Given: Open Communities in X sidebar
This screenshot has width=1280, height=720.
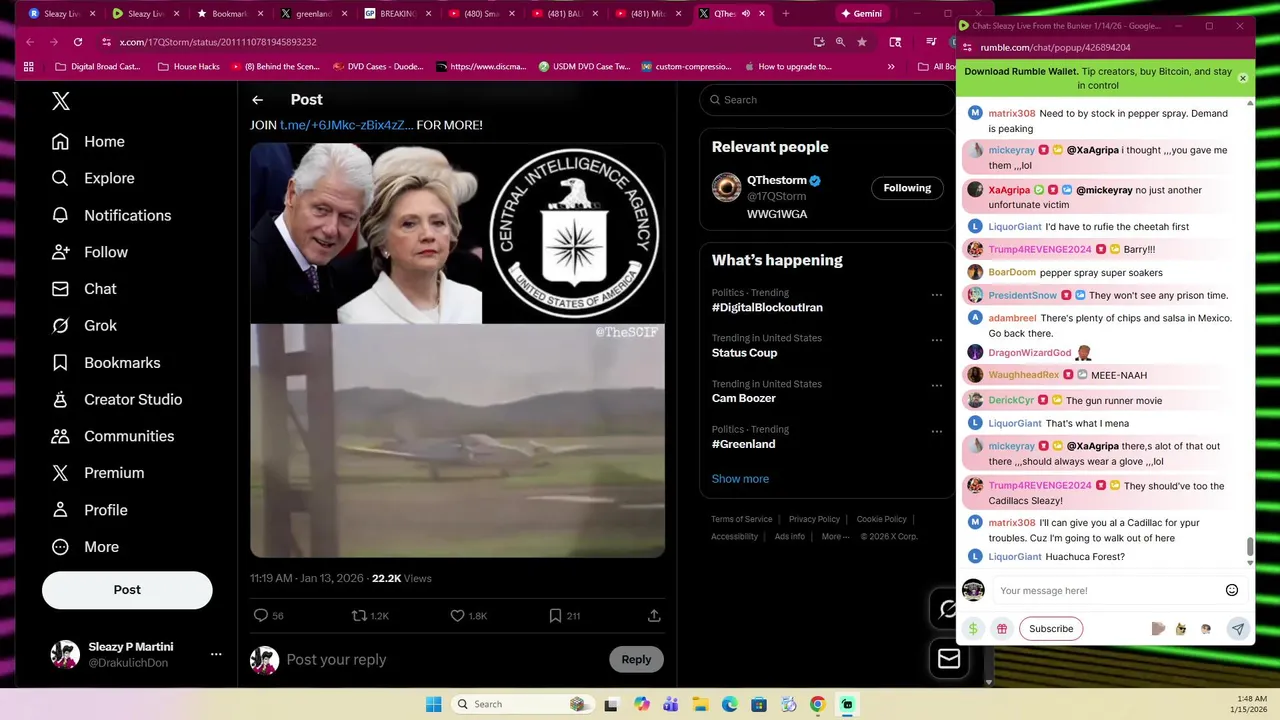Looking at the screenshot, I should (112, 436).
